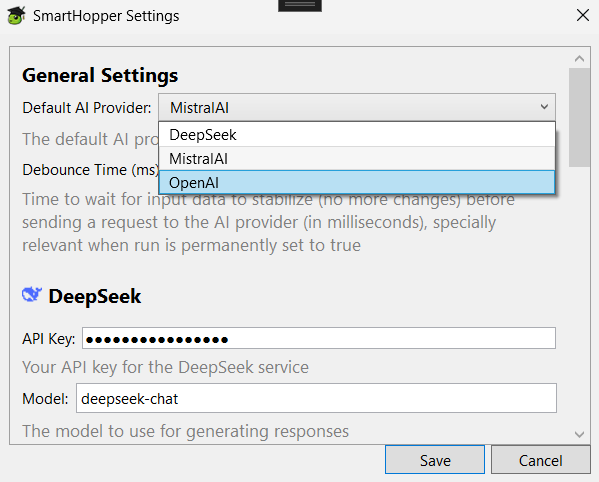Click the drag handle at the top of the window

click(x=300, y=5)
